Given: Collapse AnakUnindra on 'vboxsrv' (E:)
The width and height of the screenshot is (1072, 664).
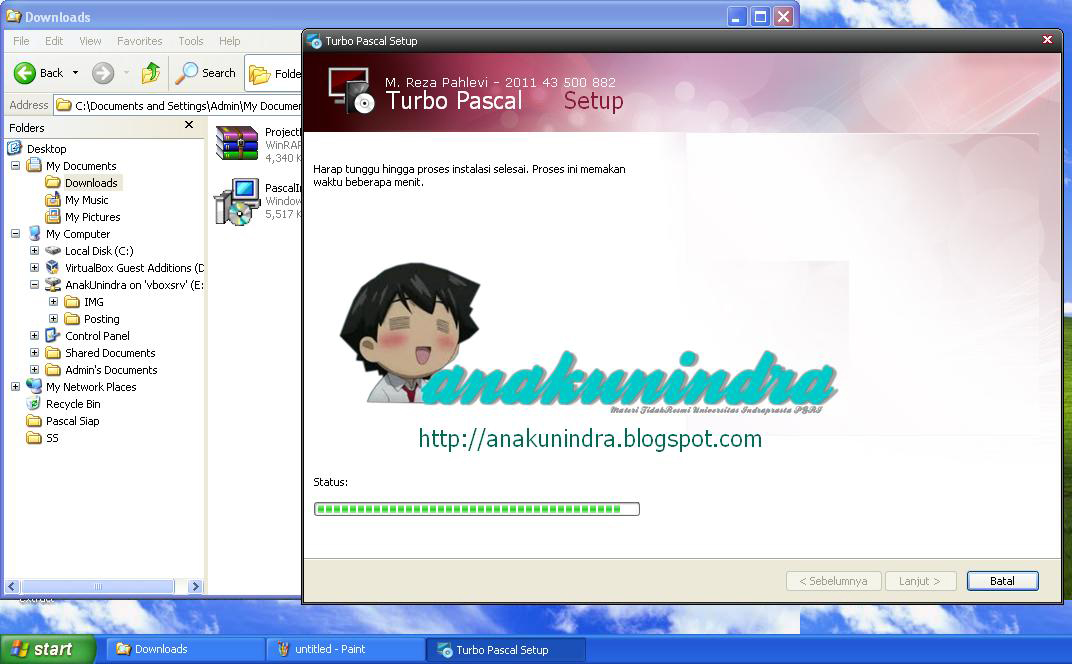Looking at the screenshot, I should pos(36,284).
